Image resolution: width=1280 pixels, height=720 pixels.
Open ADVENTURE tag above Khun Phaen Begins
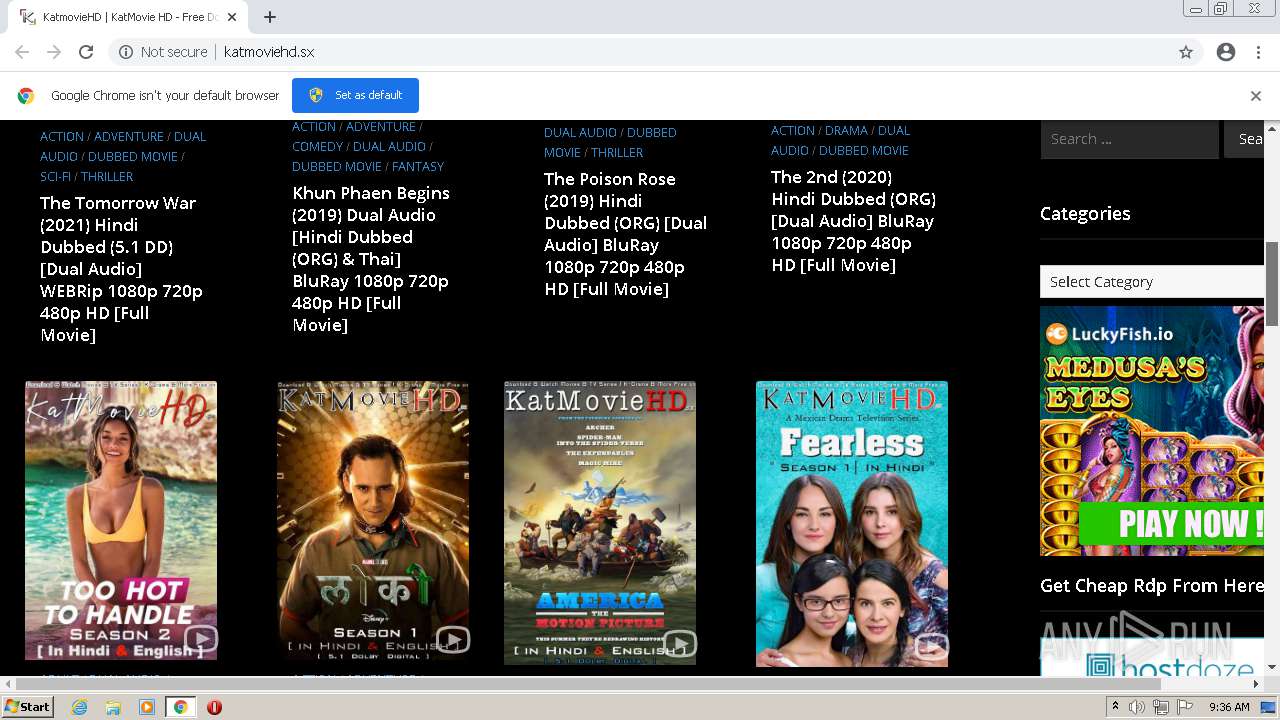[x=381, y=127]
